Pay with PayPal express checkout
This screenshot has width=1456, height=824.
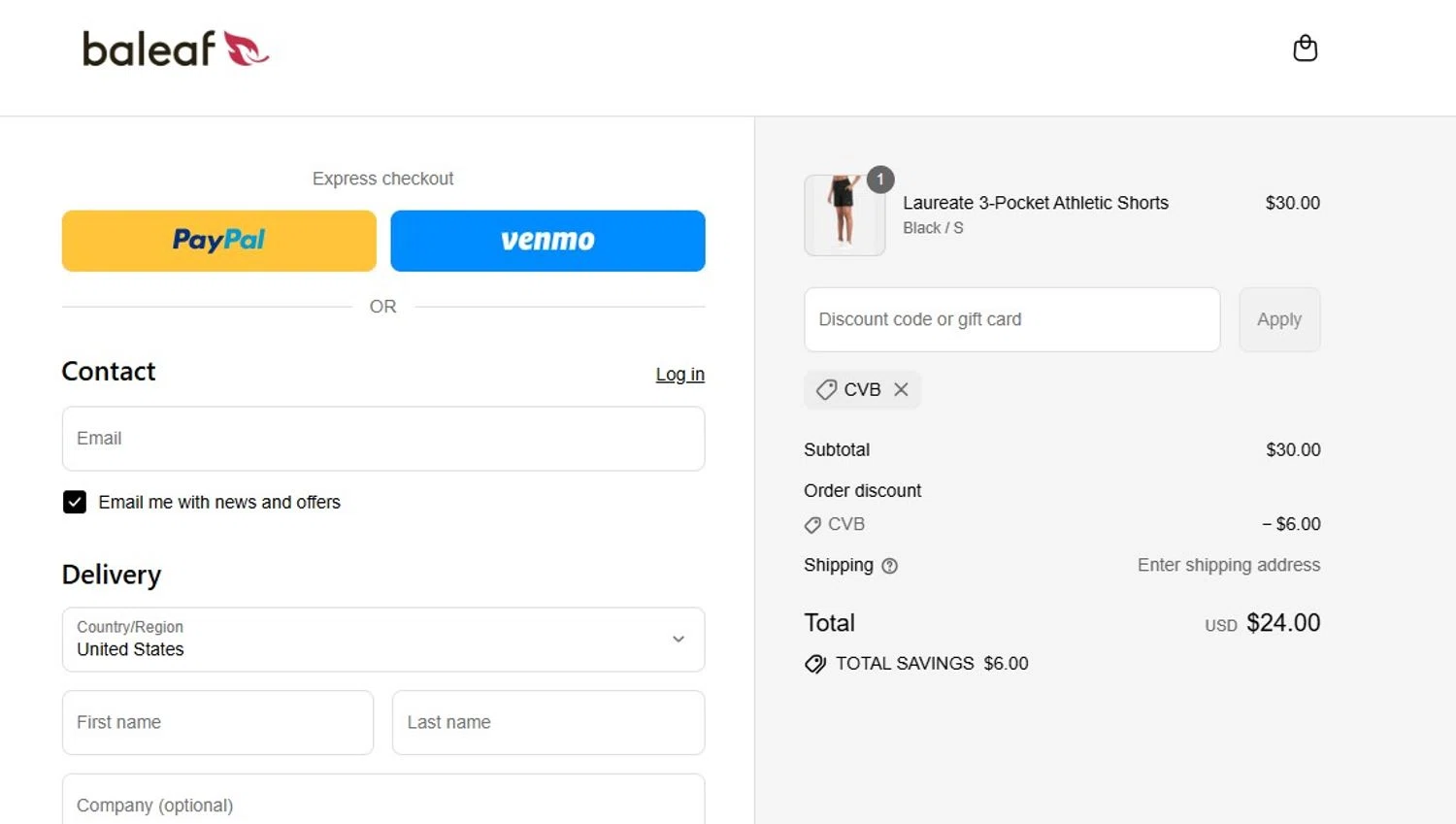coord(219,241)
